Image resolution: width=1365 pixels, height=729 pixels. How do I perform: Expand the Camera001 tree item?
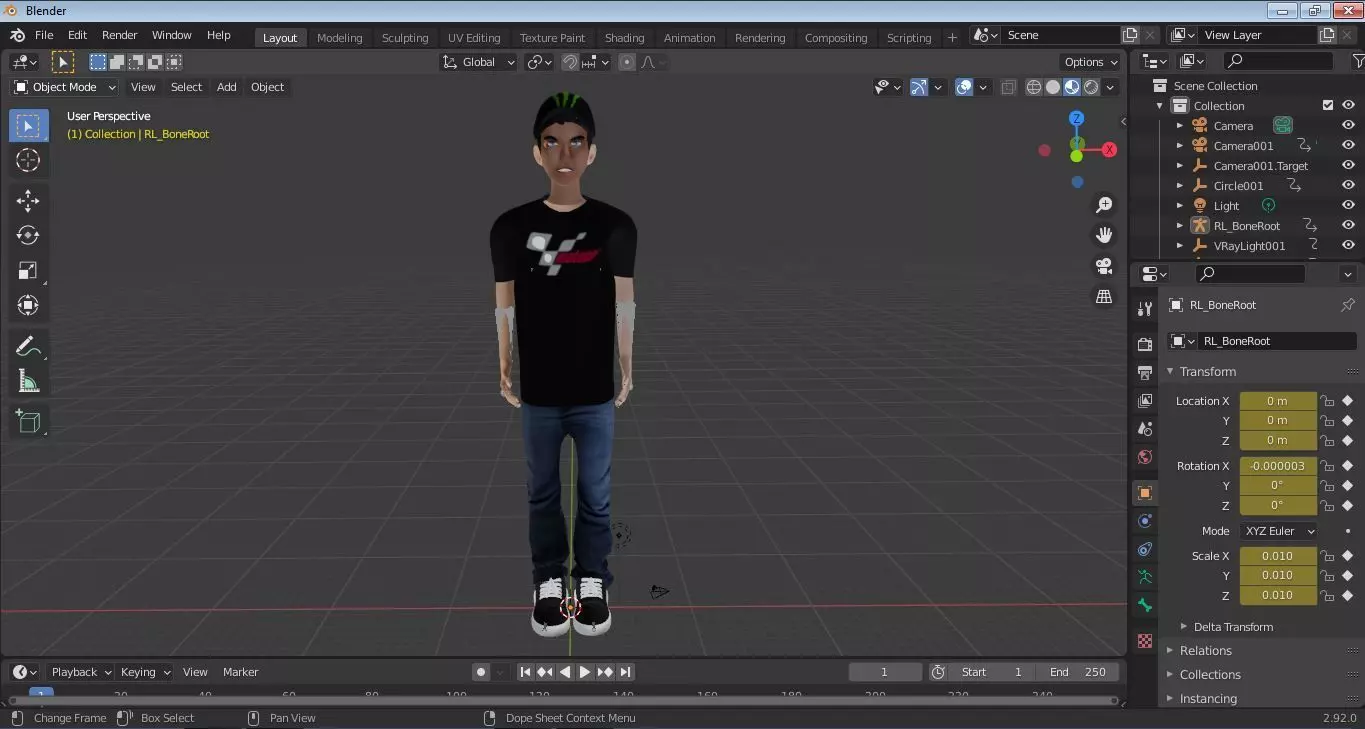[x=1180, y=146]
